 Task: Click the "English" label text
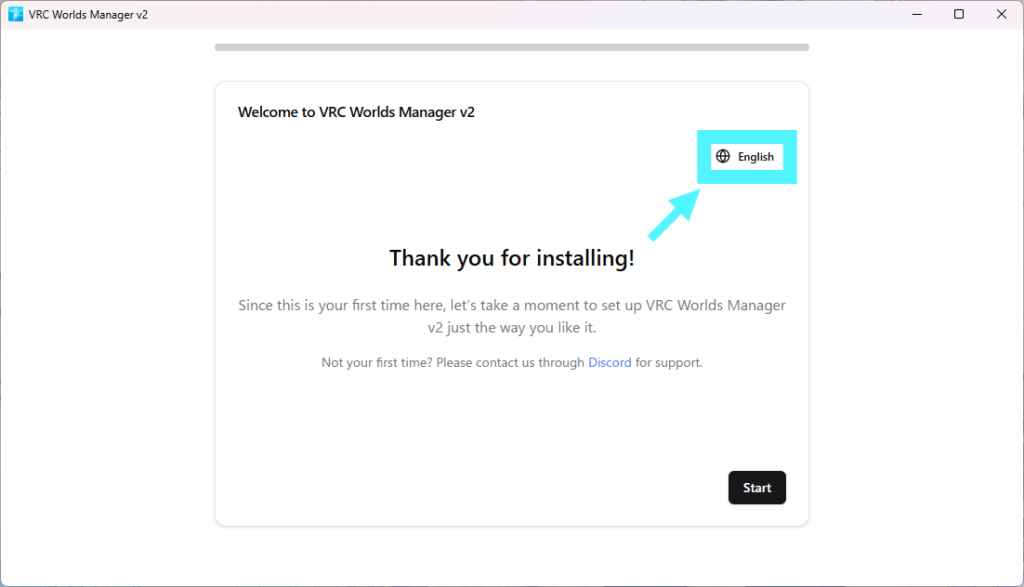coord(756,157)
